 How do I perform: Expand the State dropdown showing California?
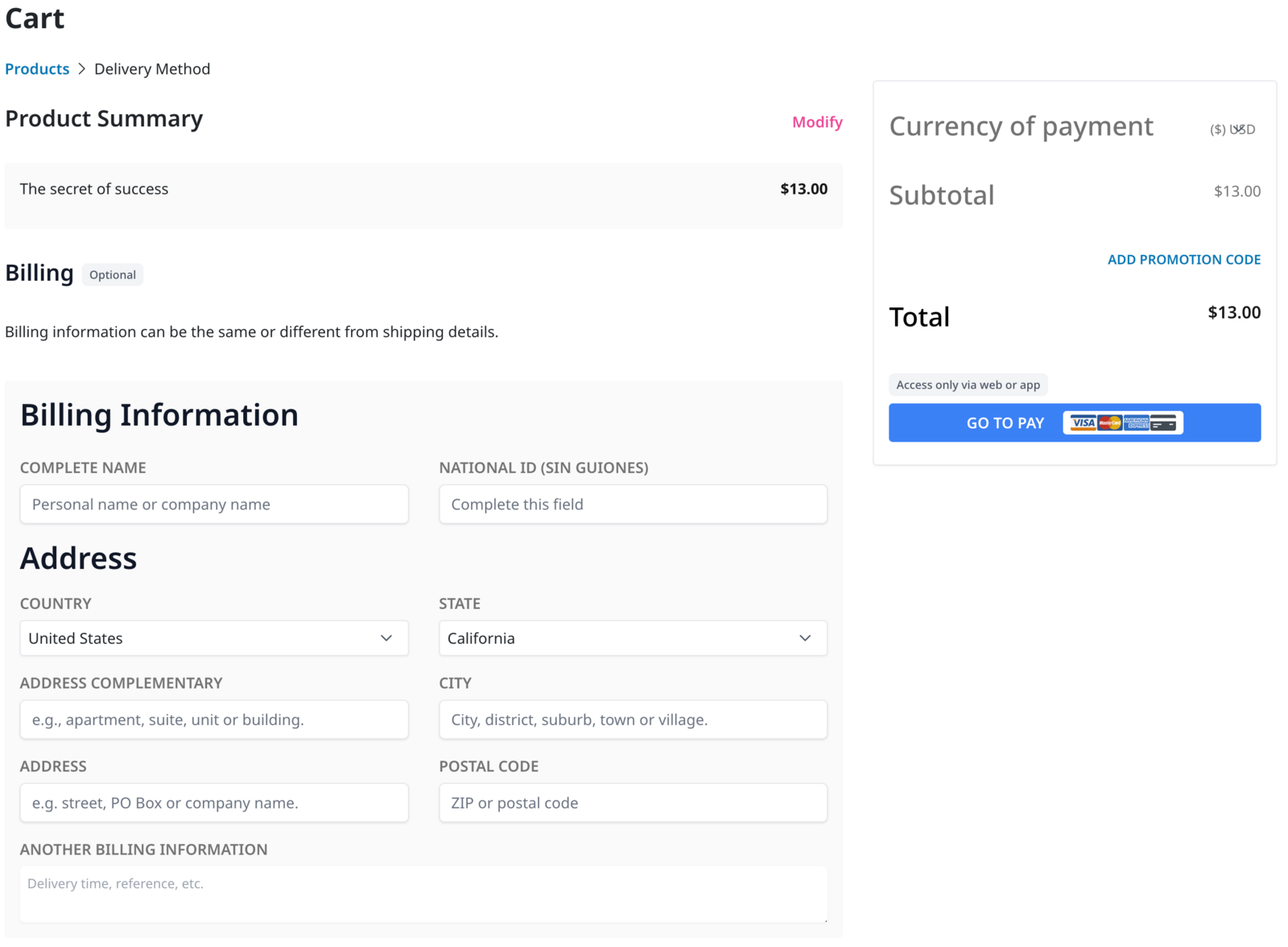coord(633,638)
